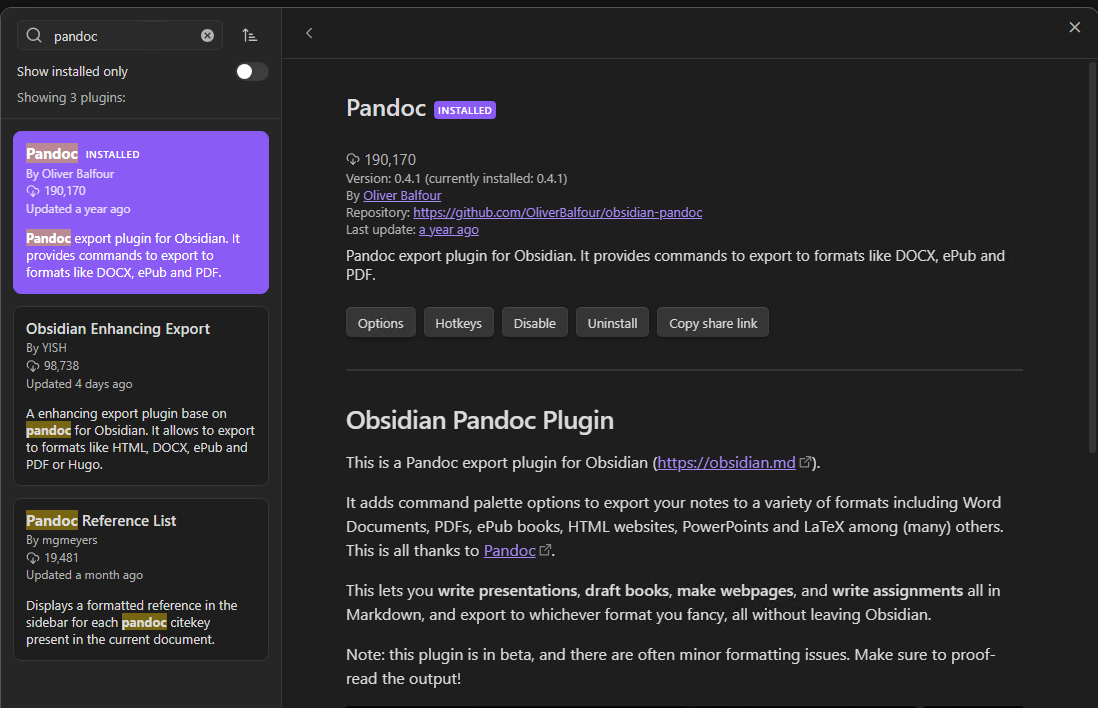Image resolution: width=1098 pixels, height=708 pixels.
Task: Click the download icon beside 190,170 in details
Action: pos(353,159)
